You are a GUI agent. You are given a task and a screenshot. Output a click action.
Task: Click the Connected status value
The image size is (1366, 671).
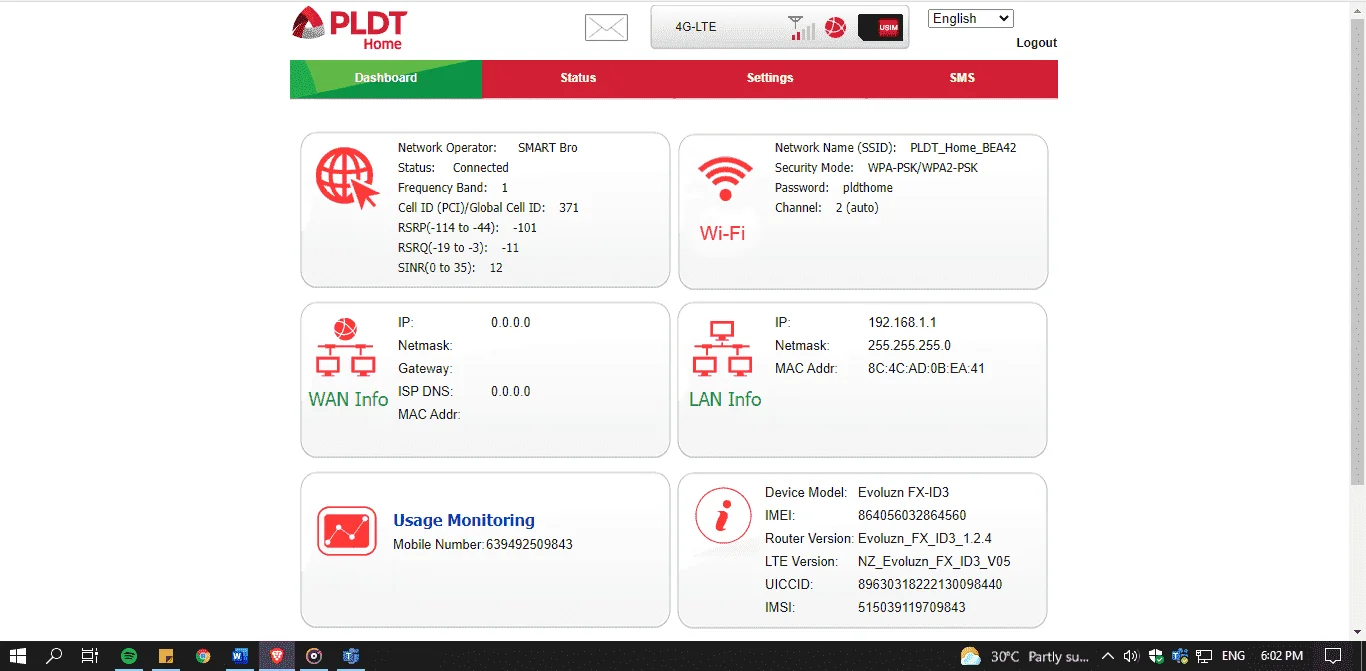coord(481,168)
